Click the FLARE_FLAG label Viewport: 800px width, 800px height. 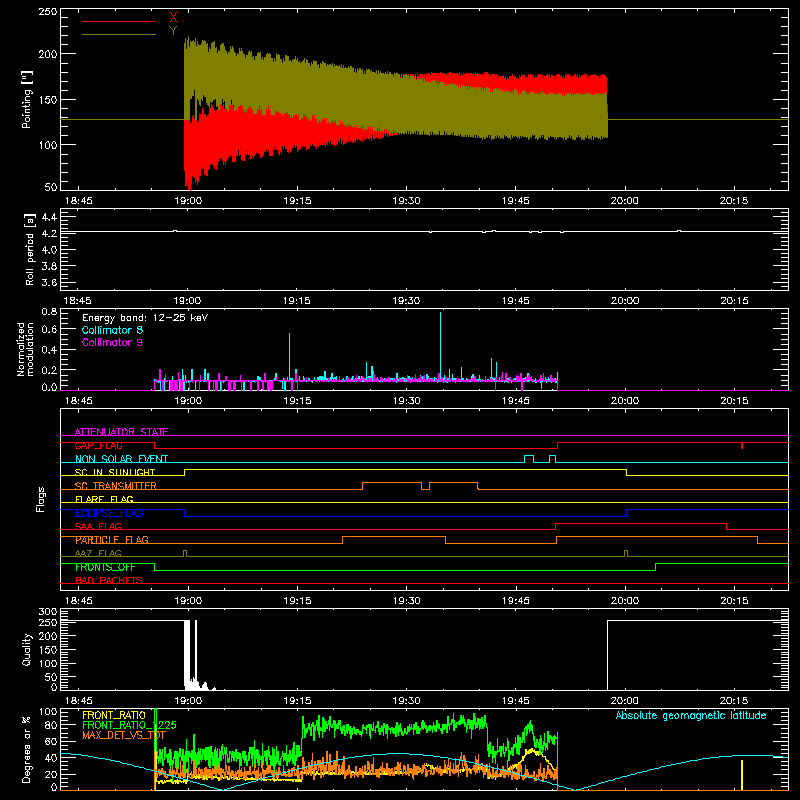click(104, 499)
